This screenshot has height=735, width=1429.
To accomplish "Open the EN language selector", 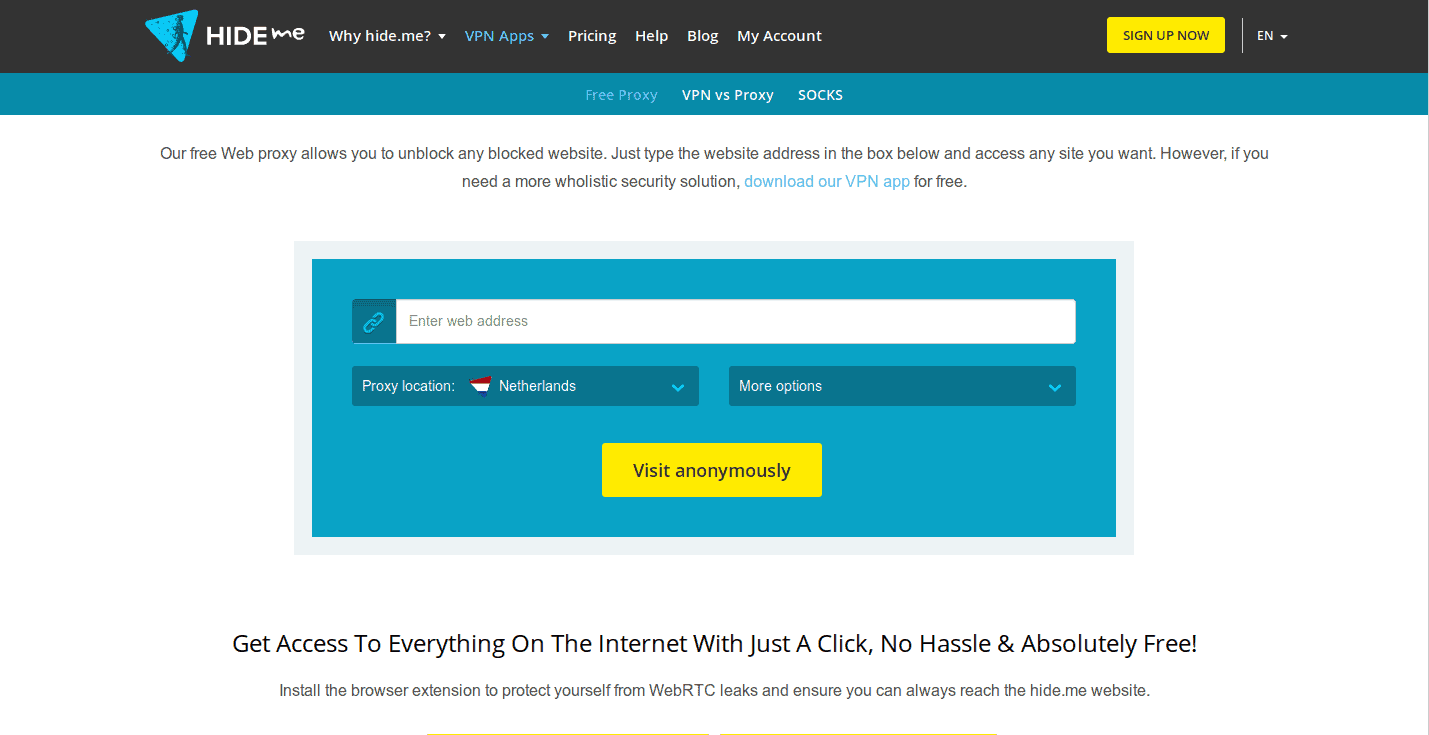I will [1272, 35].
